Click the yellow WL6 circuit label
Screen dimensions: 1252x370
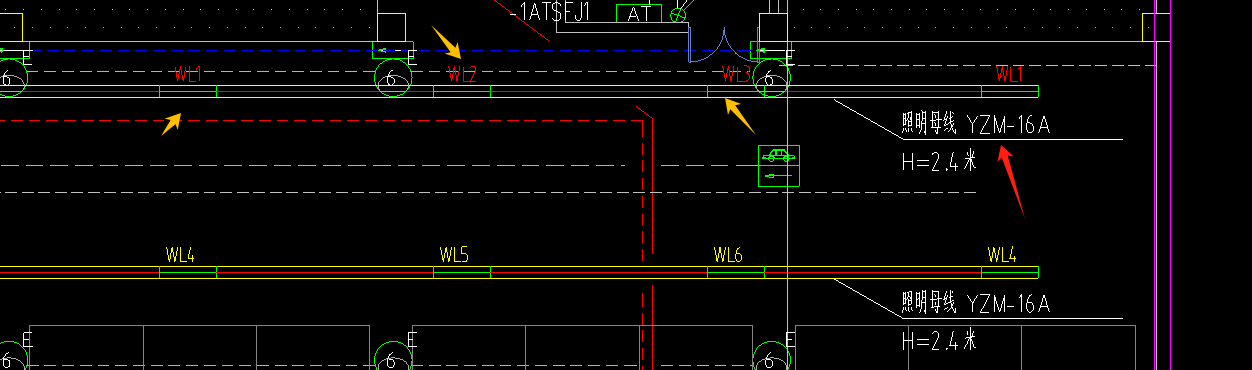[x=728, y=255]
